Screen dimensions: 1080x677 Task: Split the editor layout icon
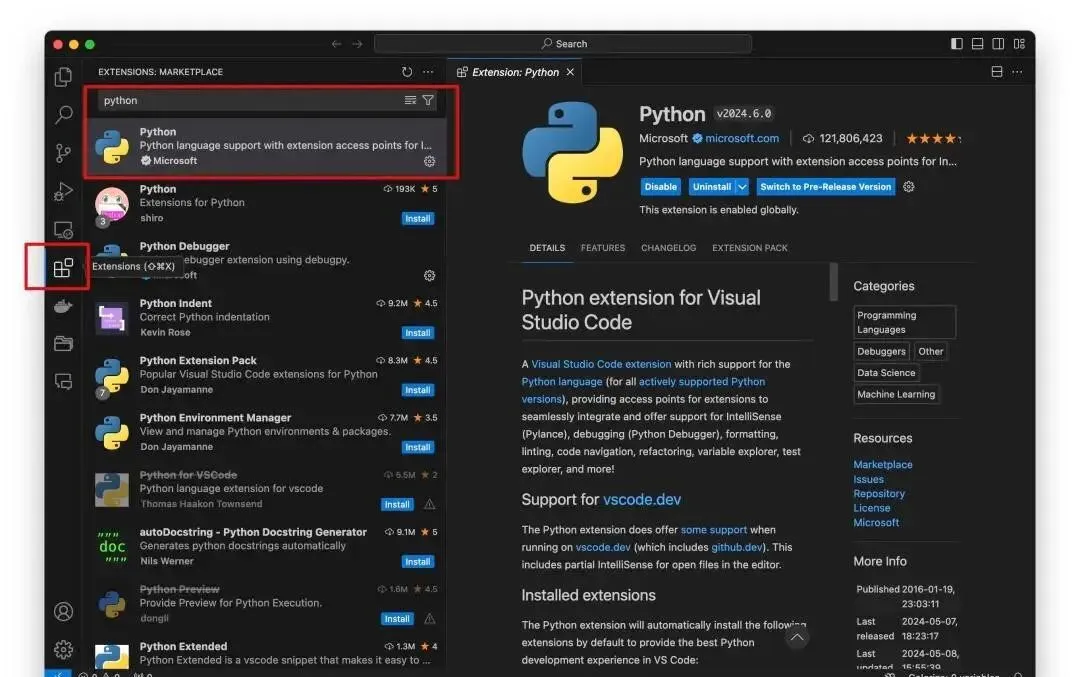pos(997,72)
